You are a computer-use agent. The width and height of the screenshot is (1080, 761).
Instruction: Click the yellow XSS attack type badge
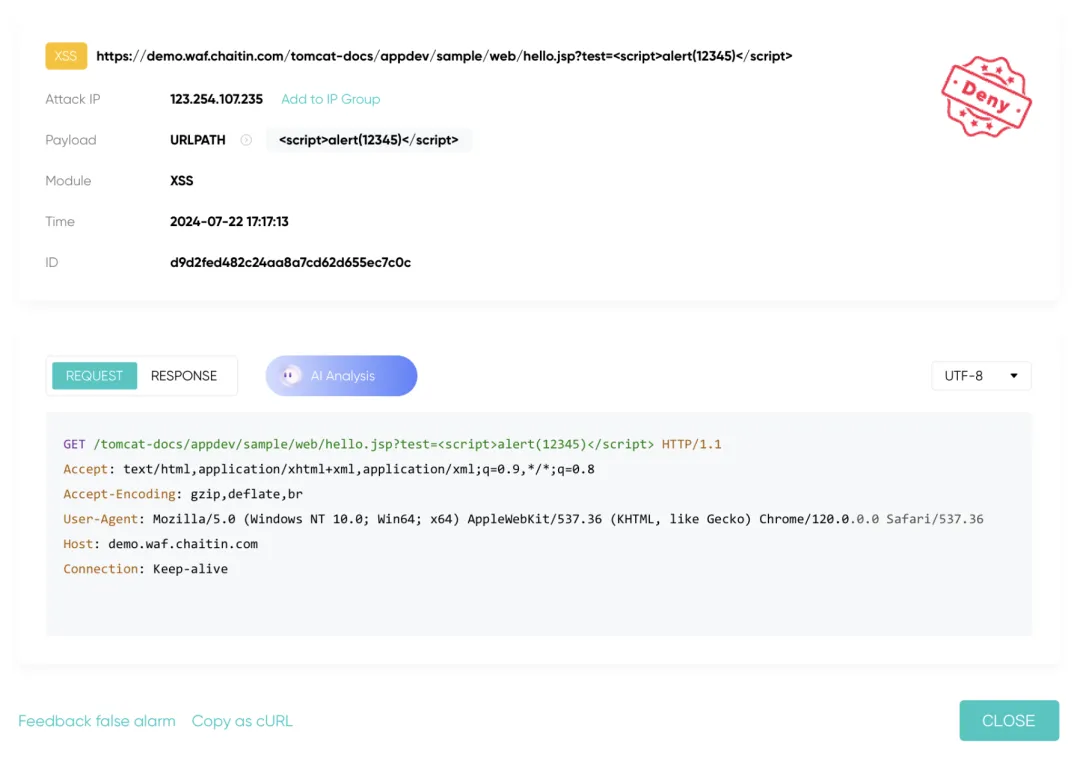(x=65, y=56)
